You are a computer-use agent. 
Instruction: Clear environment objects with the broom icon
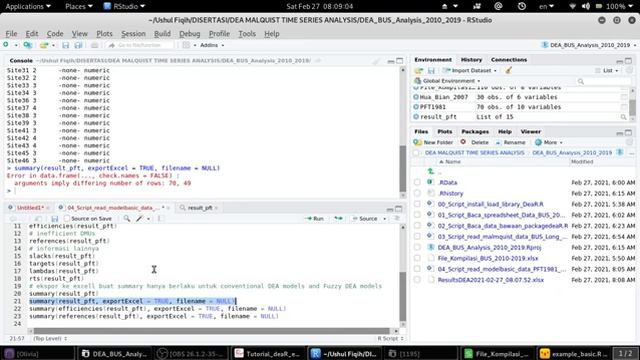(x=508, y=70)
